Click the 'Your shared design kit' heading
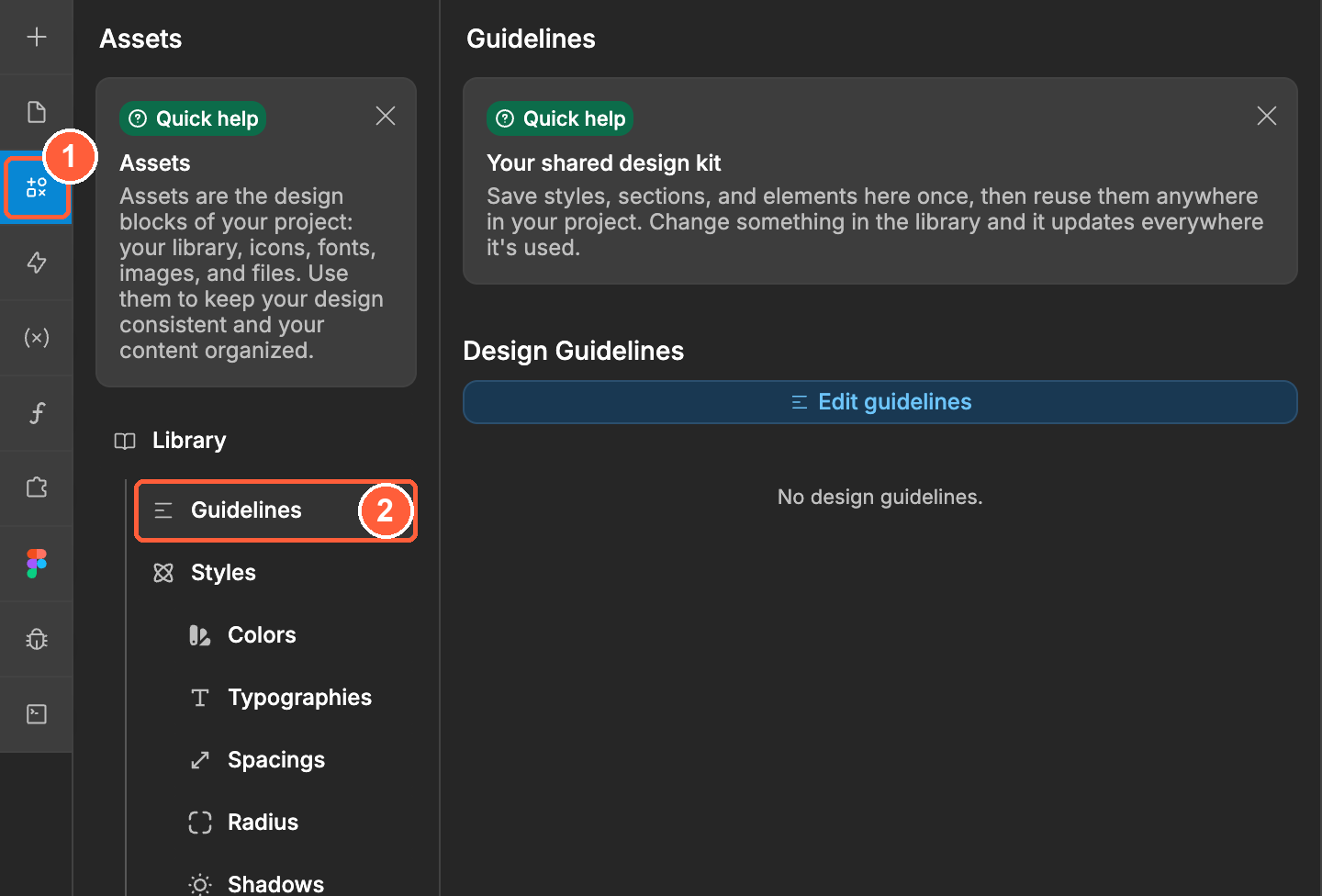 pyautogui.click(x=604, y=162)
